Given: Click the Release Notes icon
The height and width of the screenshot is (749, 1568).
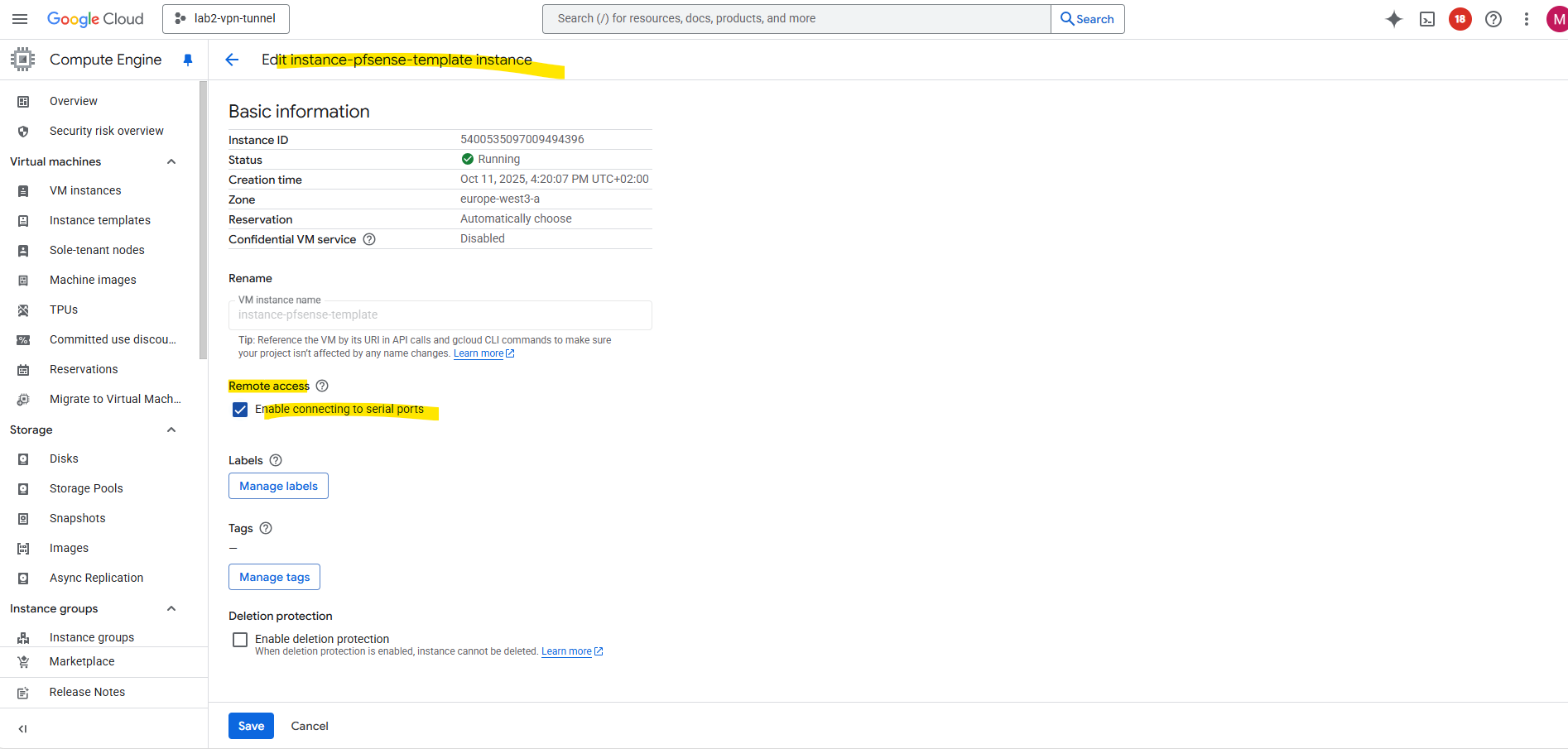Looking at the screenshot, I should point(23,692).
